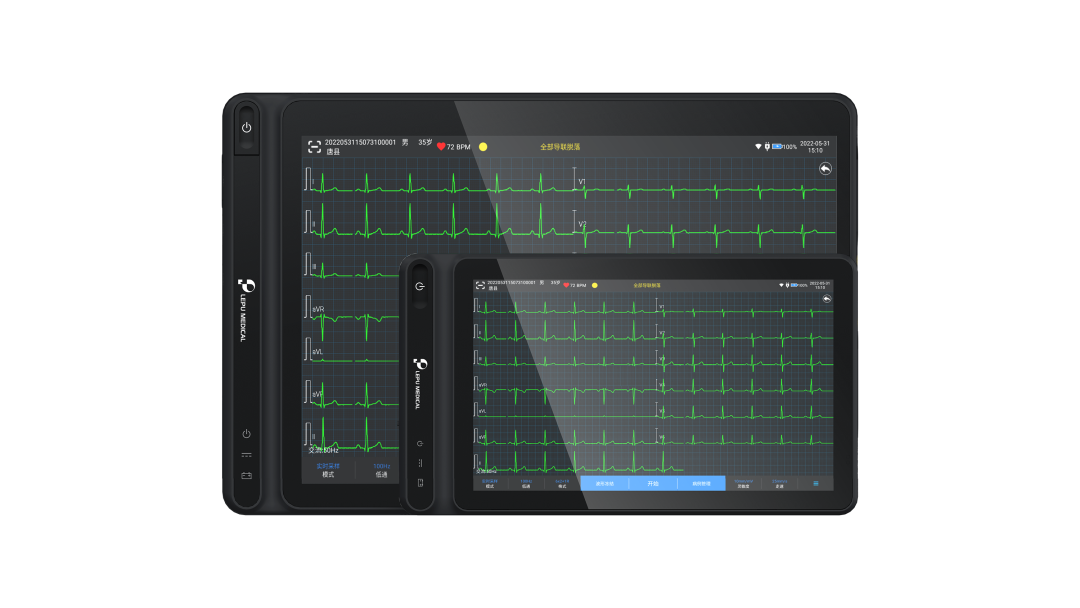Open the 格式 format option on the small tablet
The width and height of the screenshot is (1080, 608).
562,484
